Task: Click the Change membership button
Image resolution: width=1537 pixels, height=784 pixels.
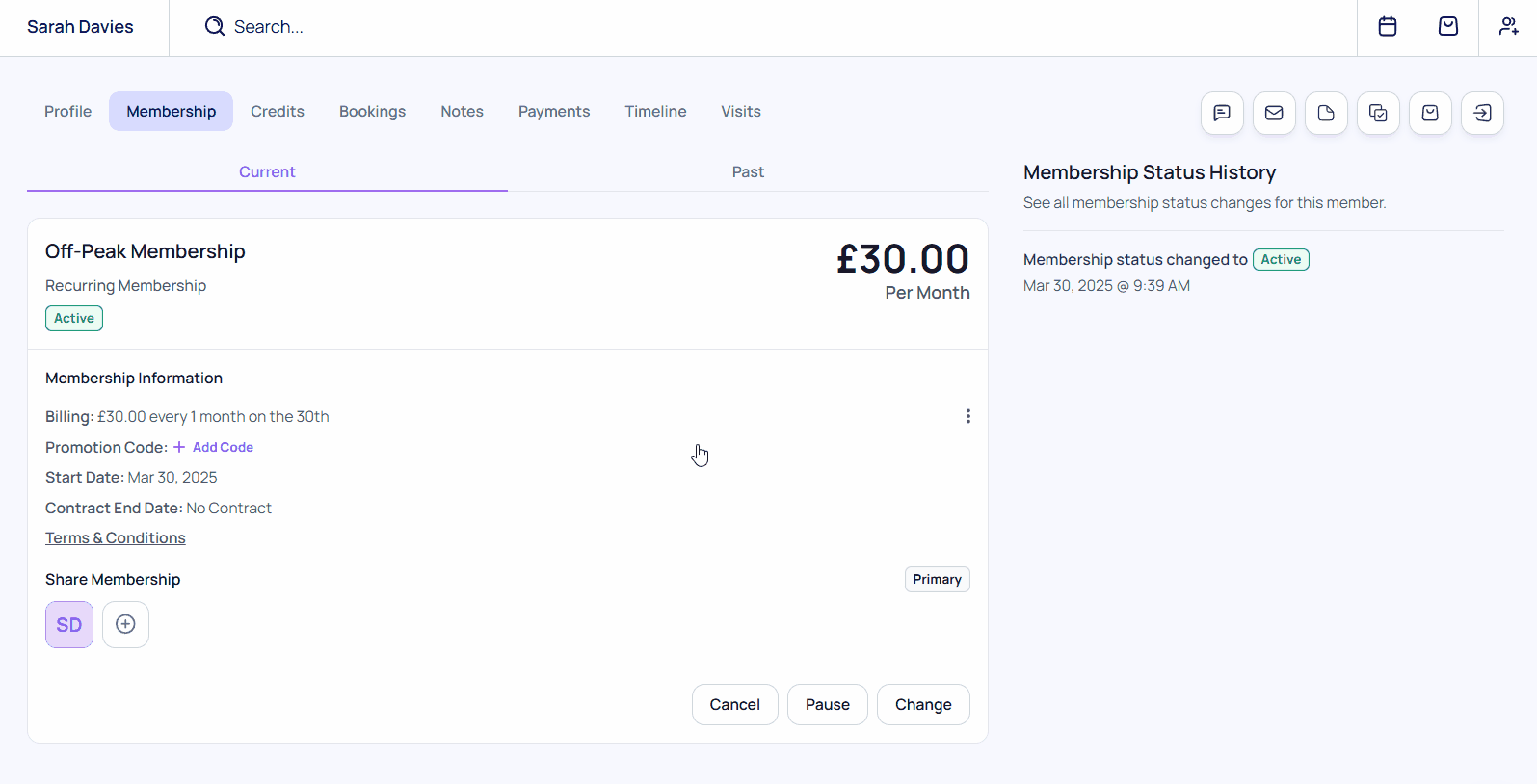Action: click(923, 705)
